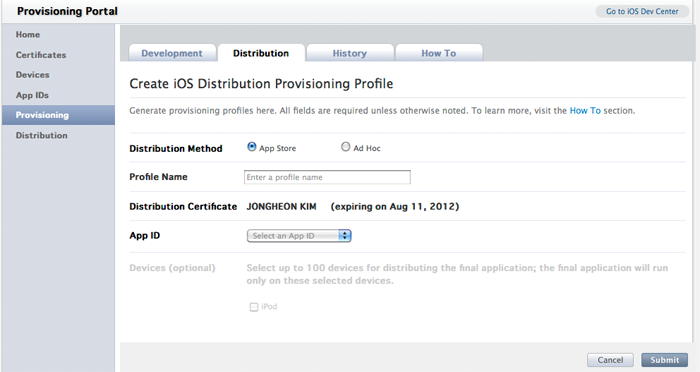Follow the How To link in description
700x372 pixels.
(585, 111)
